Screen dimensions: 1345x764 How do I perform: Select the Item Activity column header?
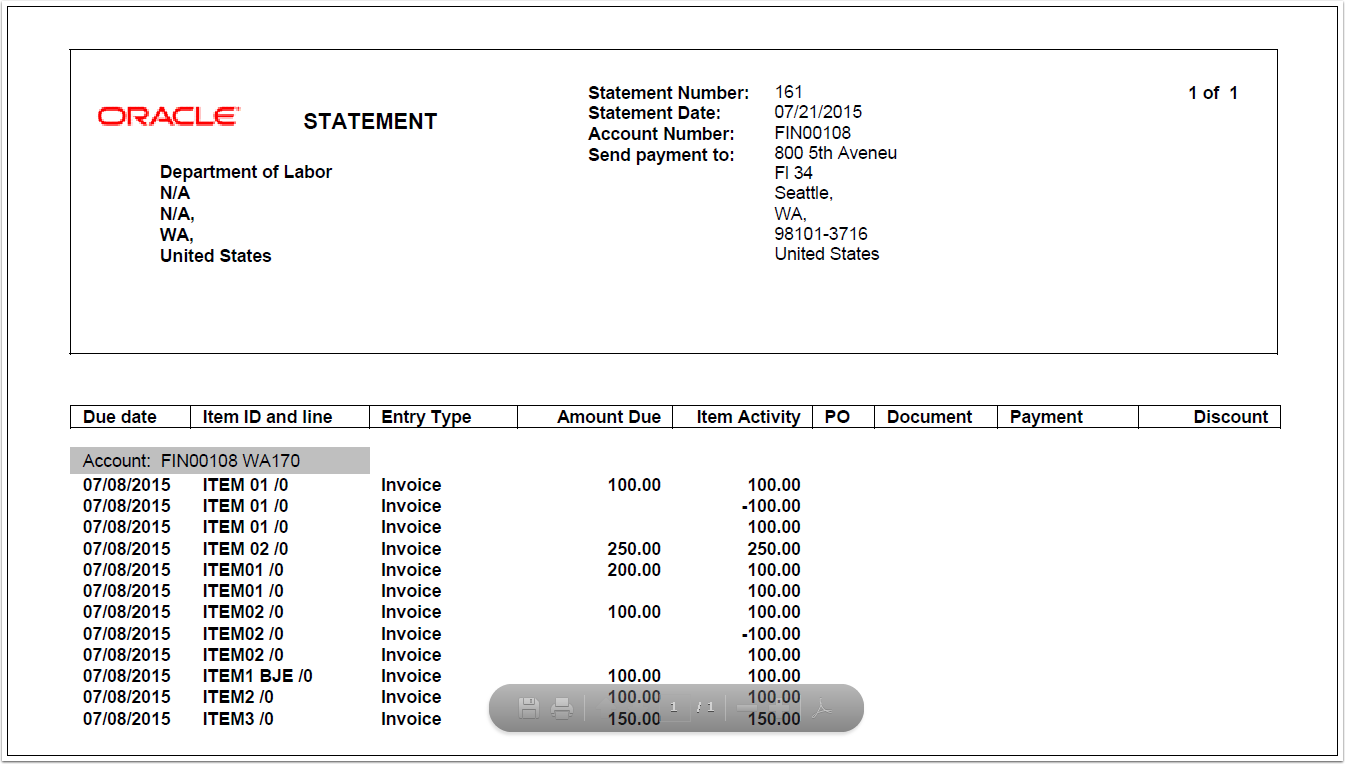click(x=743, y=417)
